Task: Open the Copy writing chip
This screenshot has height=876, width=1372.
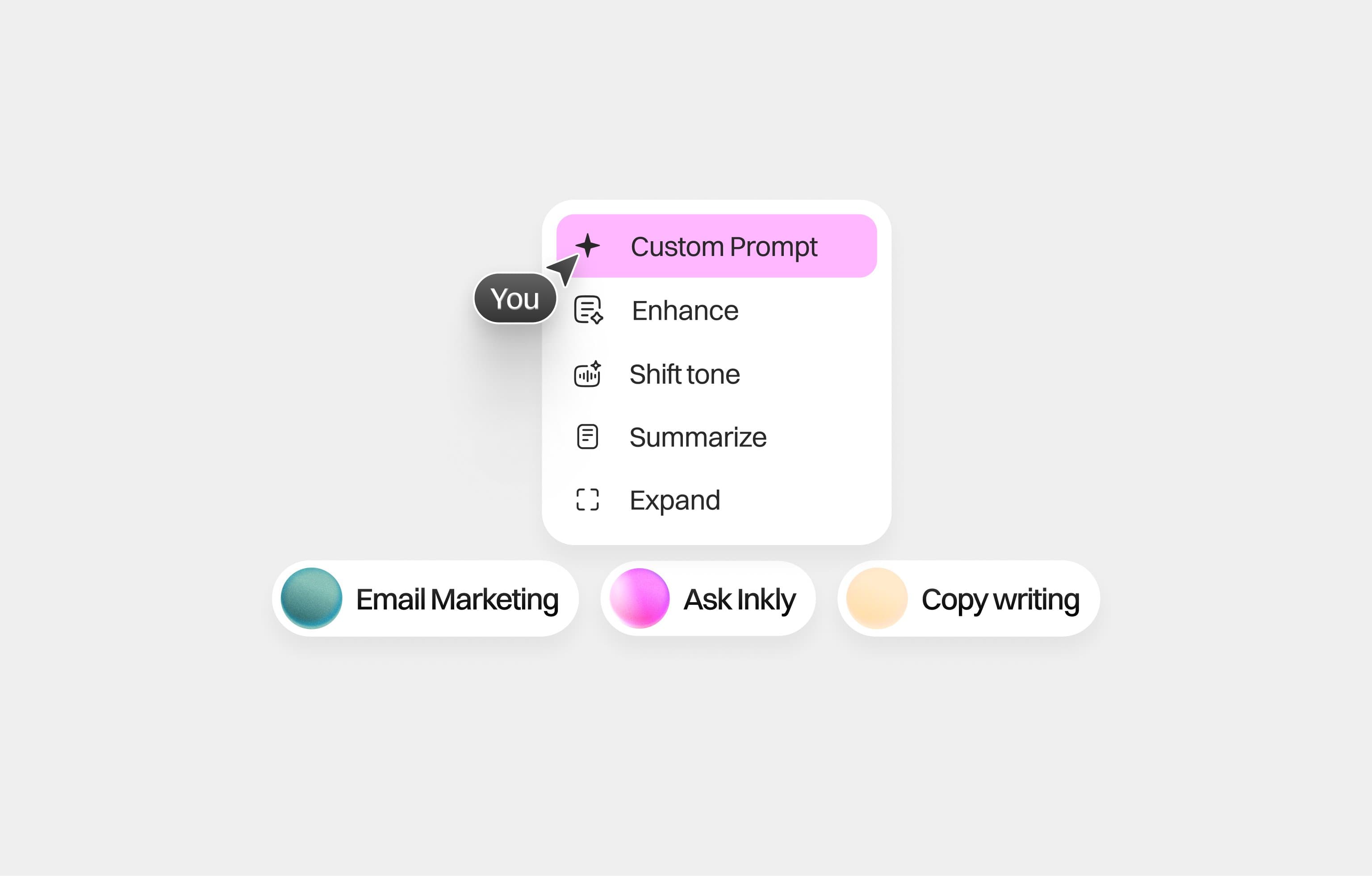Action: pos(968,599)
